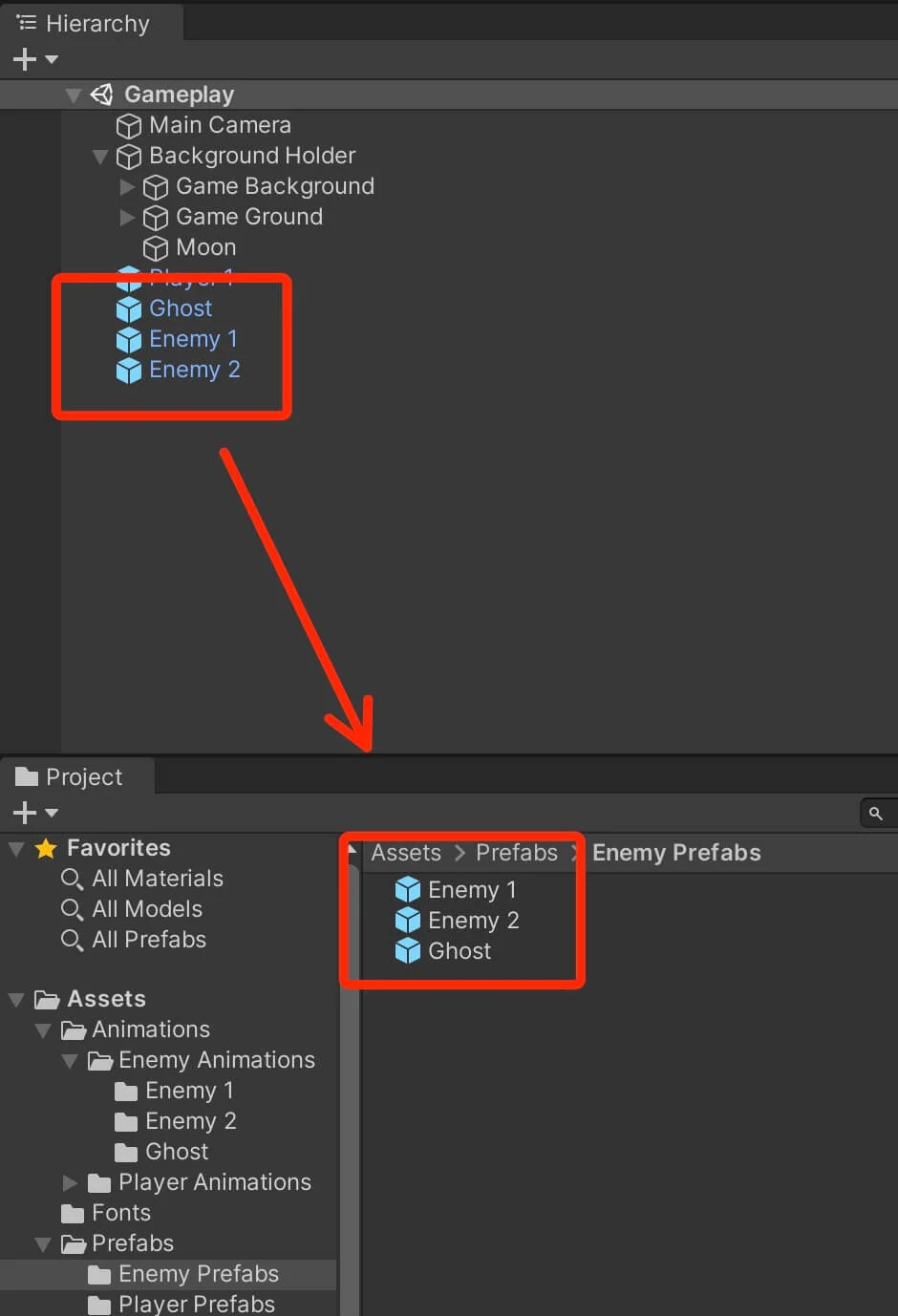Select the Enemy 1 prefab cube in Hierarchy
Screen dimensions: 898x1316
(x=128, y=340)
